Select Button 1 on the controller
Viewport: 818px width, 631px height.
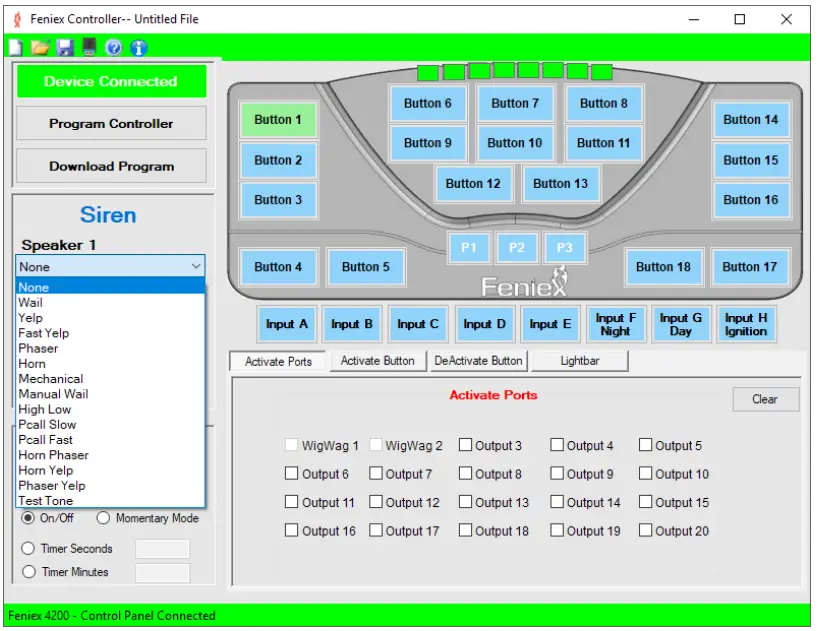pyautogui.click(x=278, y=120)
